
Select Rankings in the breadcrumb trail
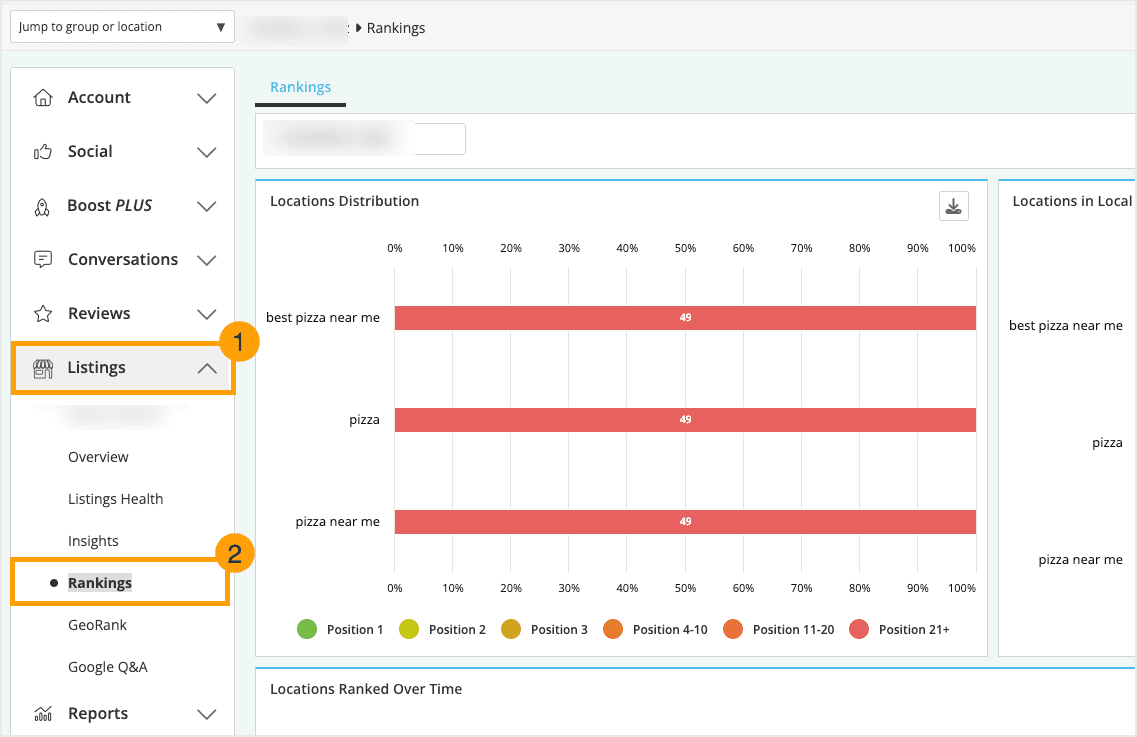coord(397,28)
